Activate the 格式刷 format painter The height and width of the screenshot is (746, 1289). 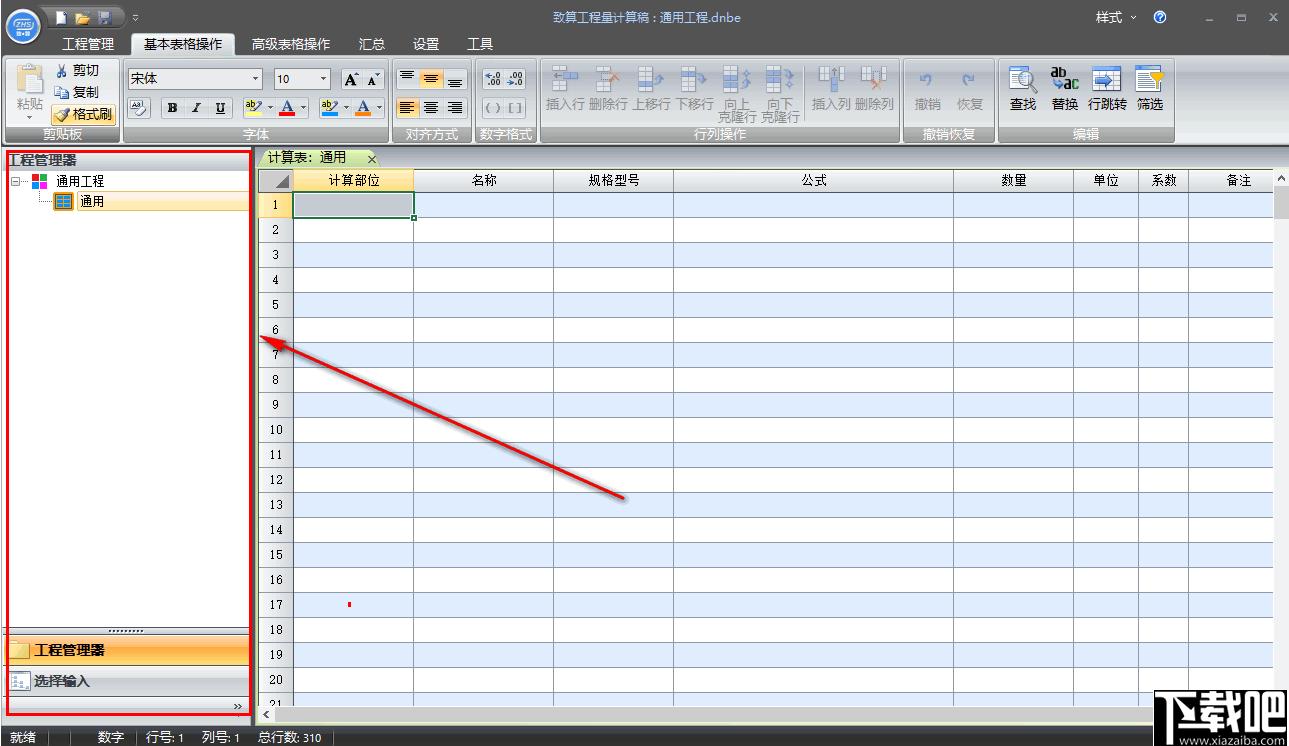(x=83, y=114)
